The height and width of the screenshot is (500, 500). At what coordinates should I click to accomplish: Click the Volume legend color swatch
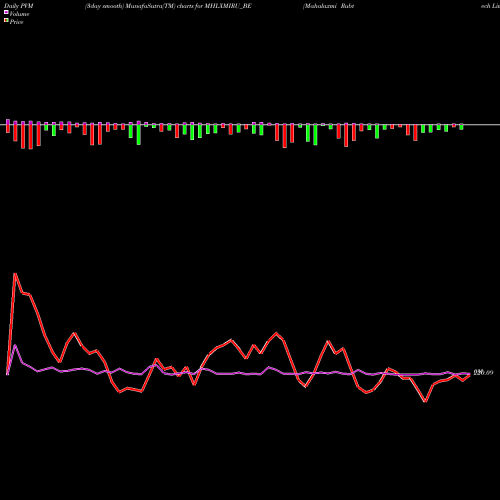[6, 13]
